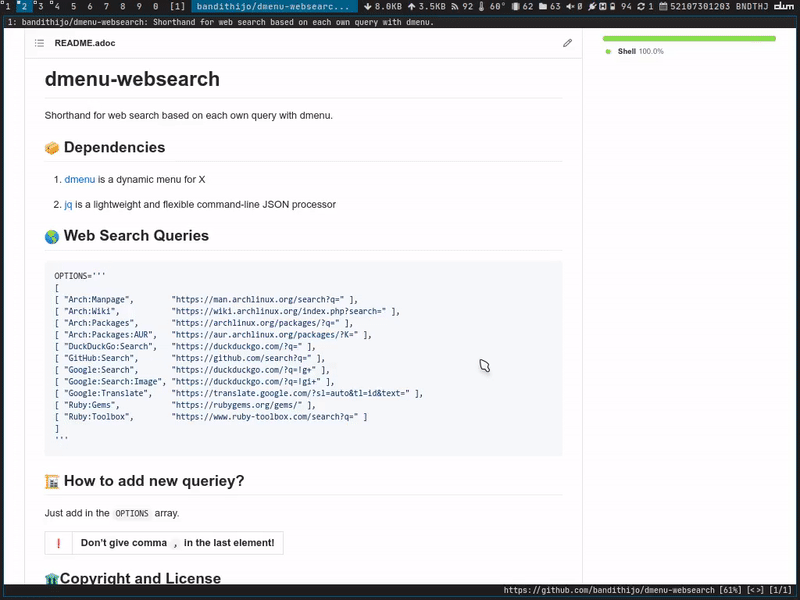Click the globe emoji beside Web Search Queries
Screen dimensions: 800x600
pos(52,237)
